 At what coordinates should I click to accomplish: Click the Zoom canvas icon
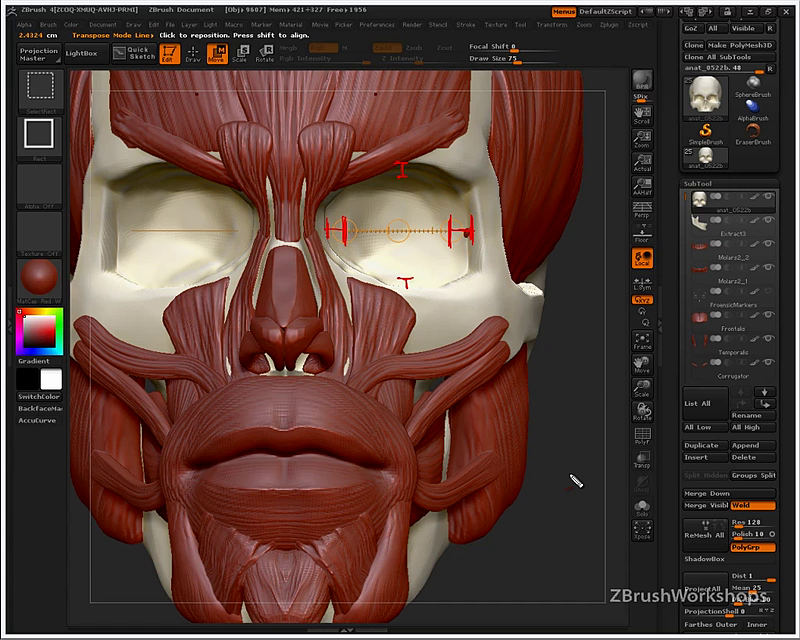point(642,139)
